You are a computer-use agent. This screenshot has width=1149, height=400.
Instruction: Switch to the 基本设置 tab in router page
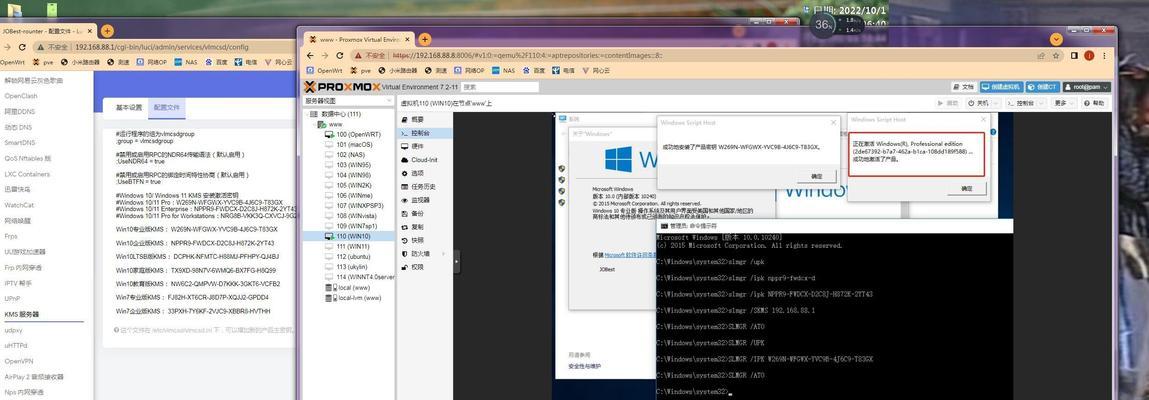[129, 108]
